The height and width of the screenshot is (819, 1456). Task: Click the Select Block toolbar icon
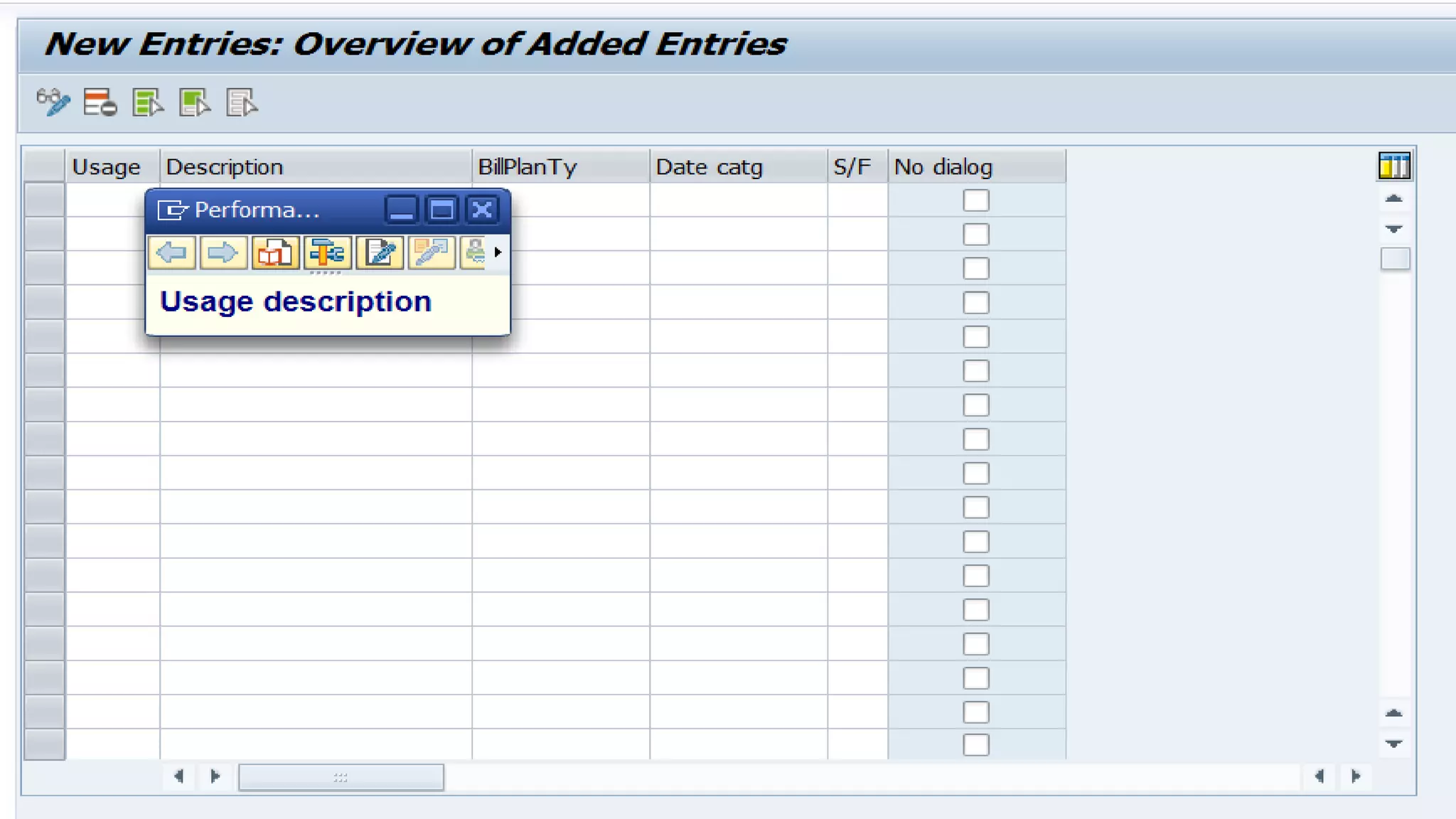coord(194,102)
